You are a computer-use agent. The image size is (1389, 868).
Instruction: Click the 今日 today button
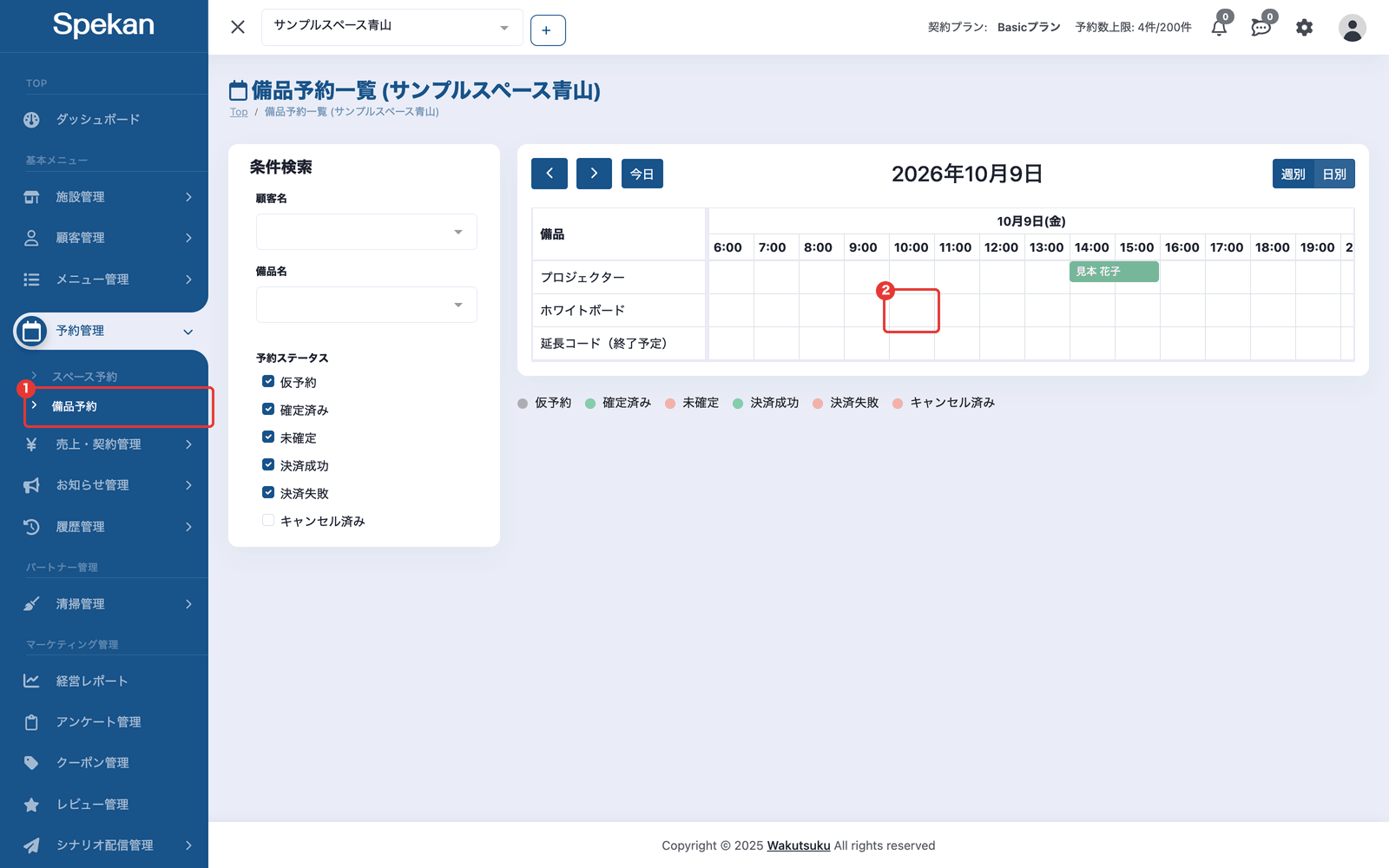pyautogui.click(x=642, y=174)
